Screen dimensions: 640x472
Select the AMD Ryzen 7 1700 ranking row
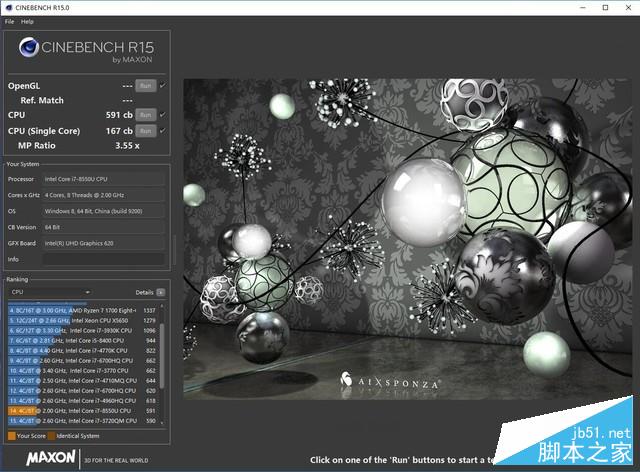pos(83,310)
